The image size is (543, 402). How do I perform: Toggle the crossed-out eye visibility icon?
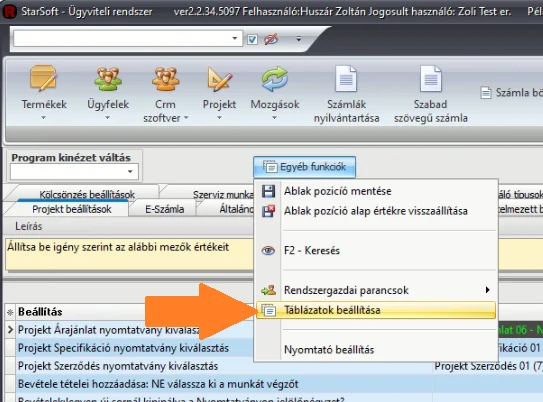coord(271,39)
